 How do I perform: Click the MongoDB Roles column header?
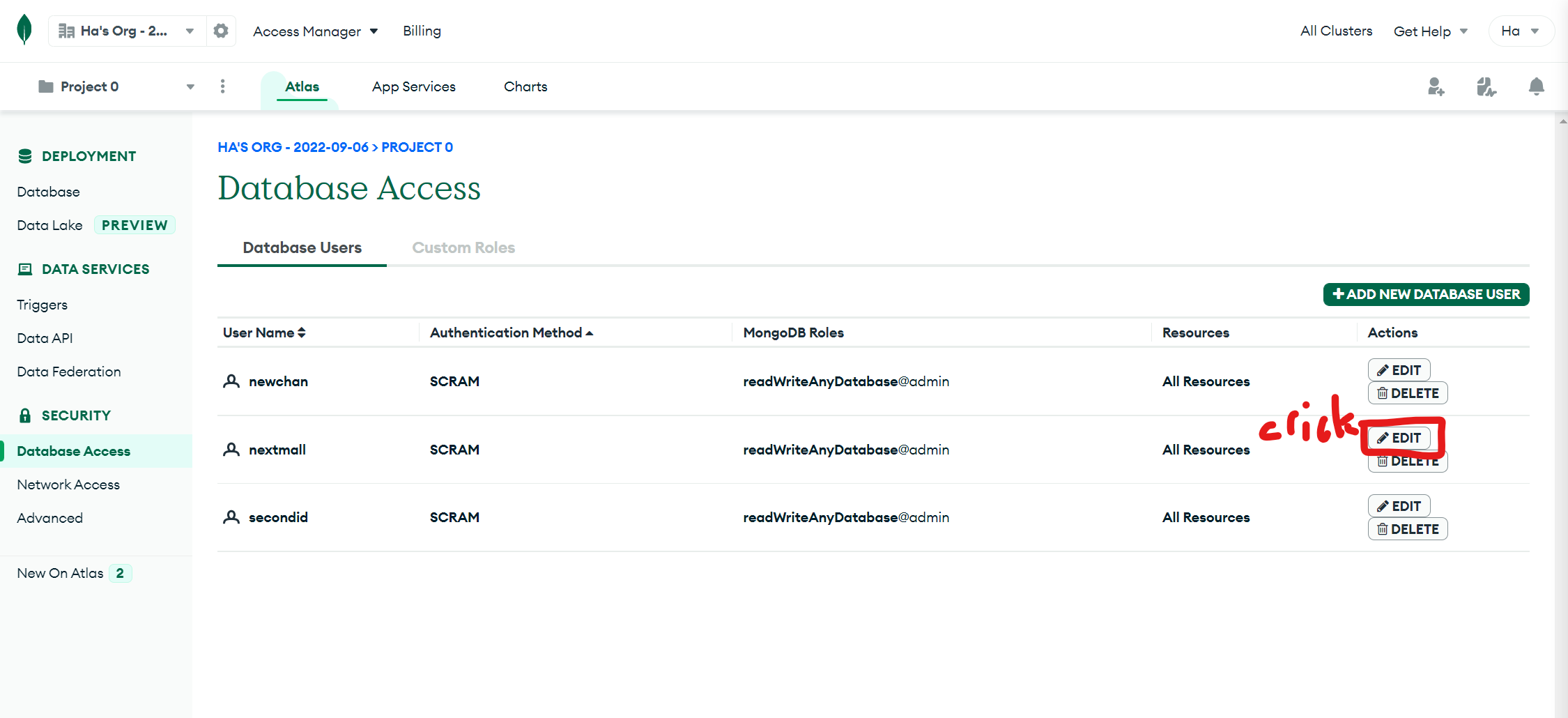coord(793,333)
